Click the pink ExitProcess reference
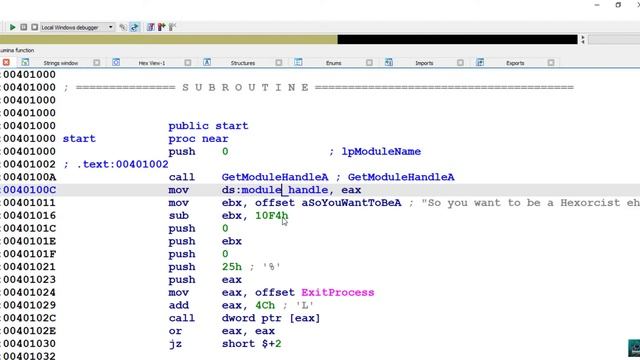The image size is (640, 360). (338, 293)
